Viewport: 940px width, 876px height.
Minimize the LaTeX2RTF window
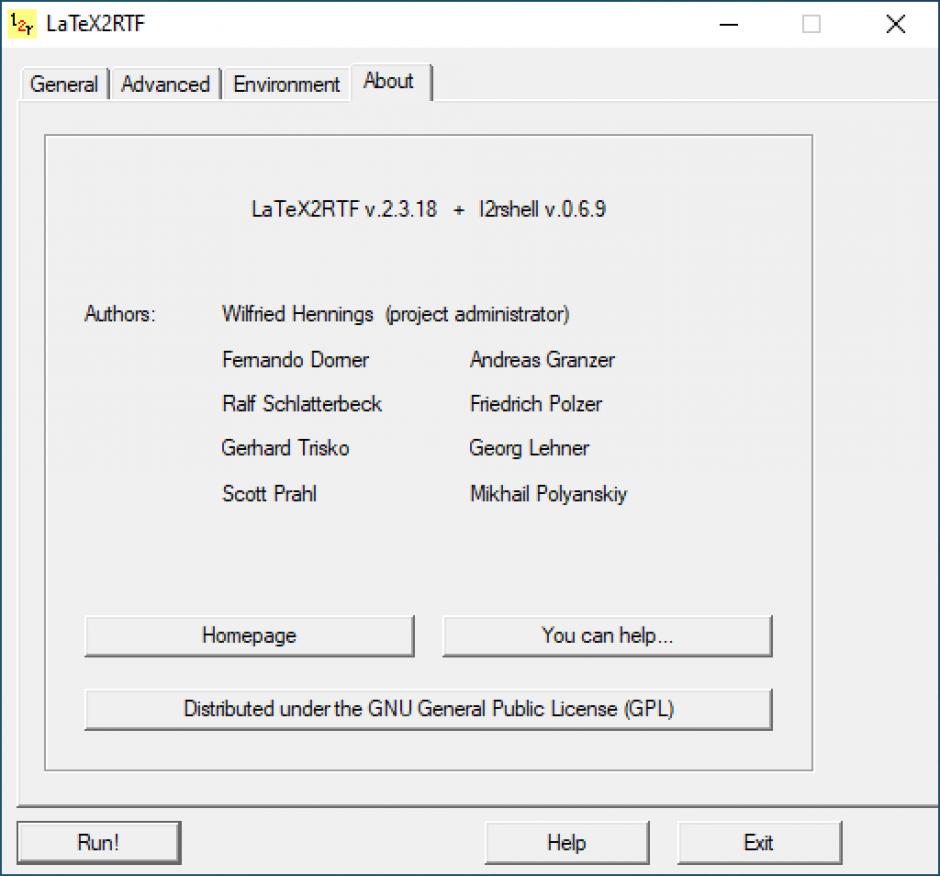tap(728, 25)
